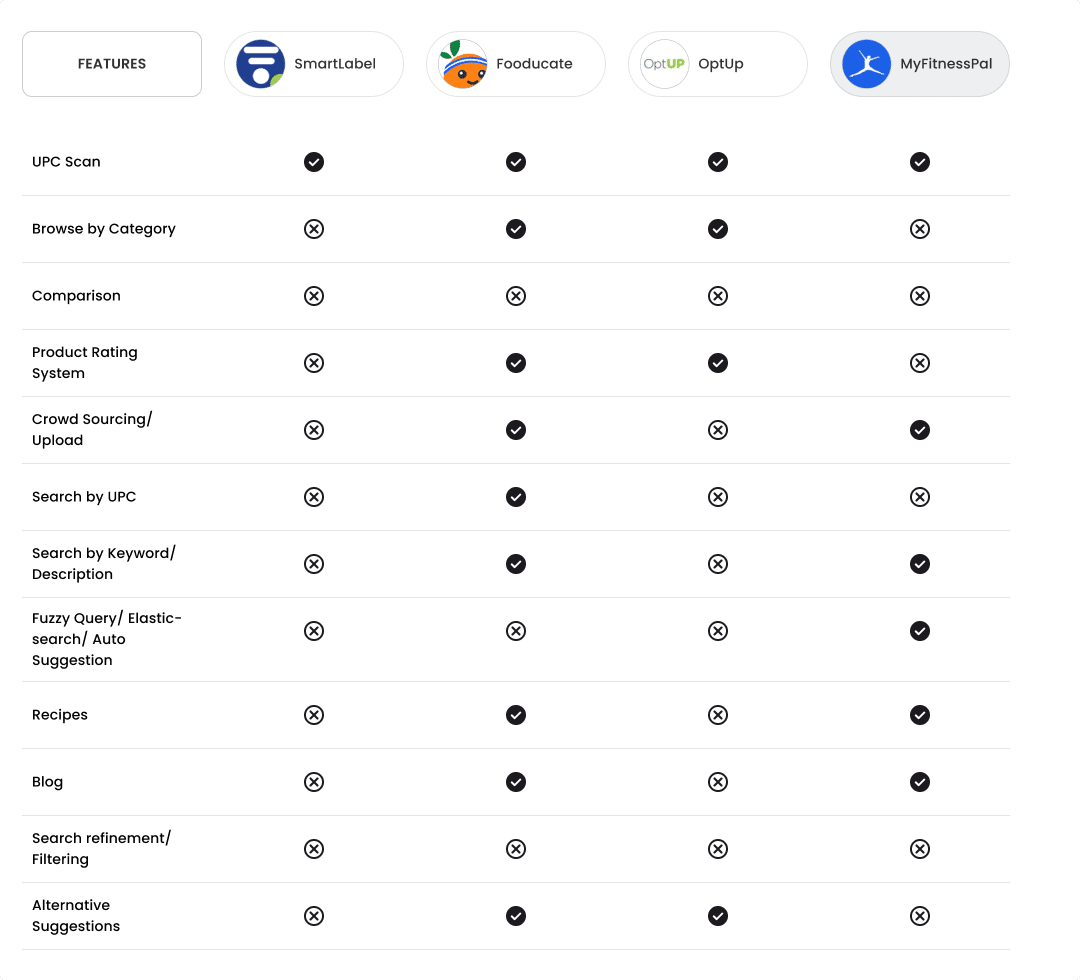Screen dimensions: 1080x980
Task: Click the UPC Scan checkmark under SmartLabel
Action: coord(314,162)
